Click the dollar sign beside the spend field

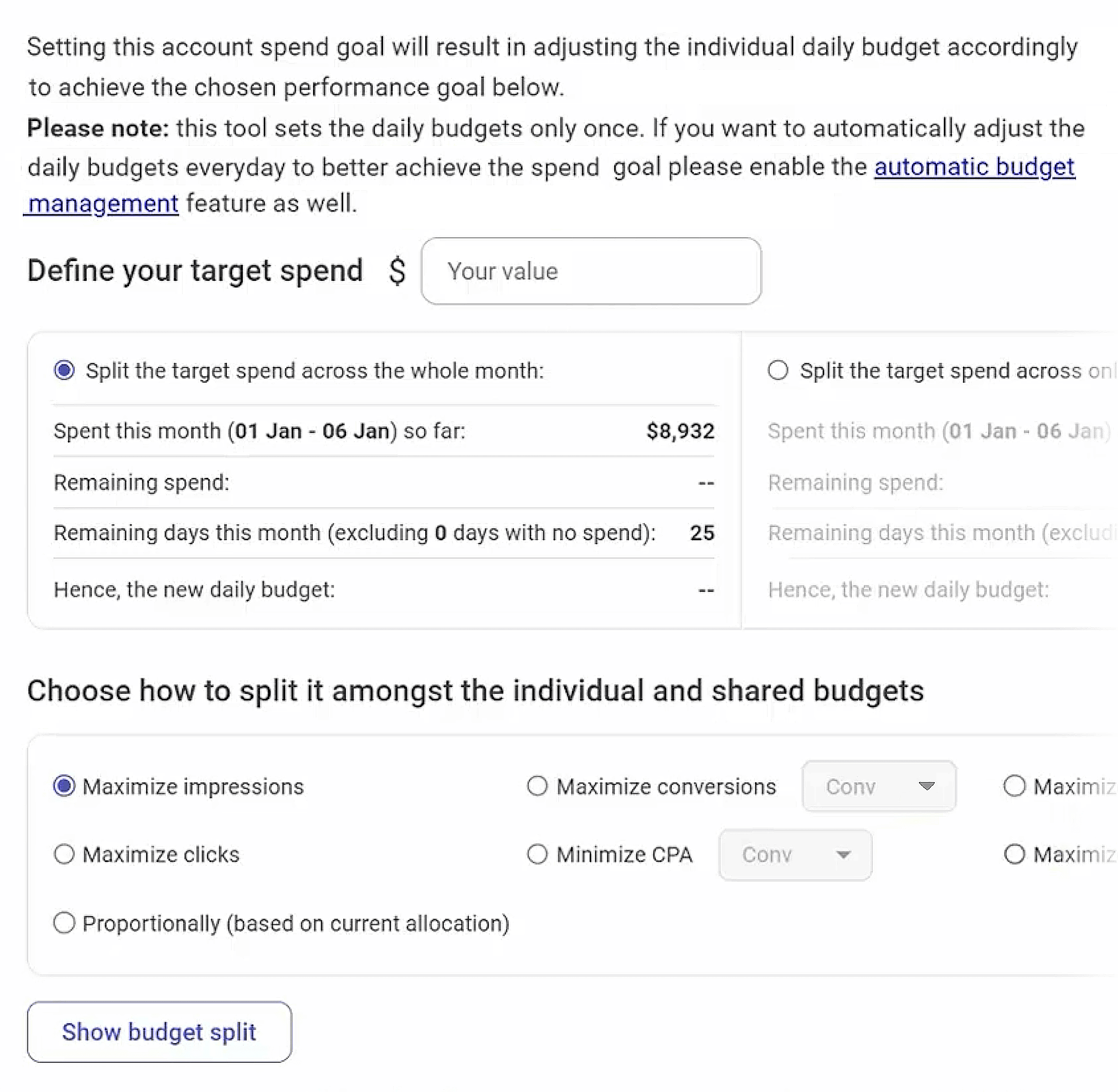point(397,271)
